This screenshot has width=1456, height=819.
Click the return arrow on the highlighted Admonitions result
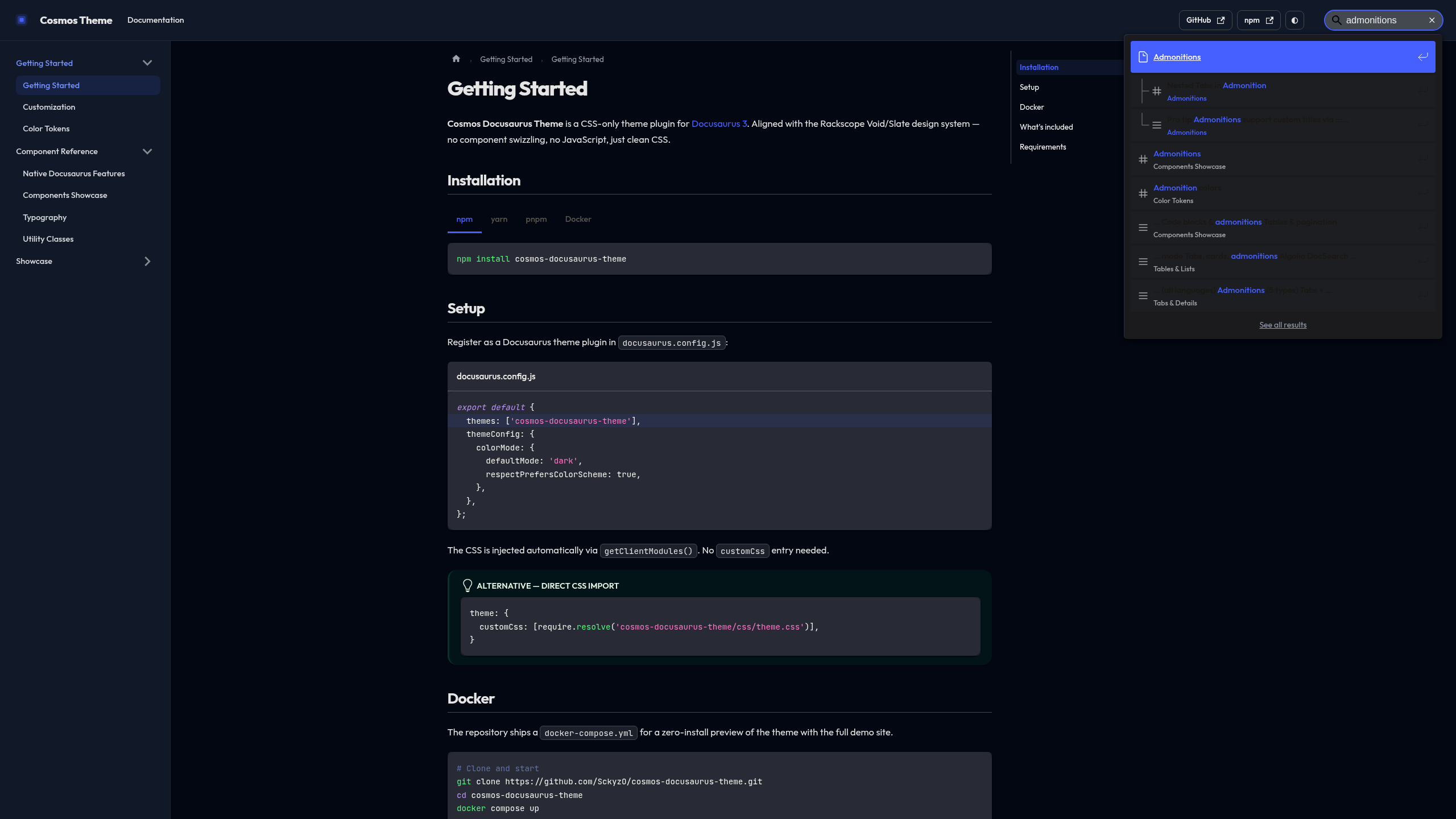coord(1422,56)
